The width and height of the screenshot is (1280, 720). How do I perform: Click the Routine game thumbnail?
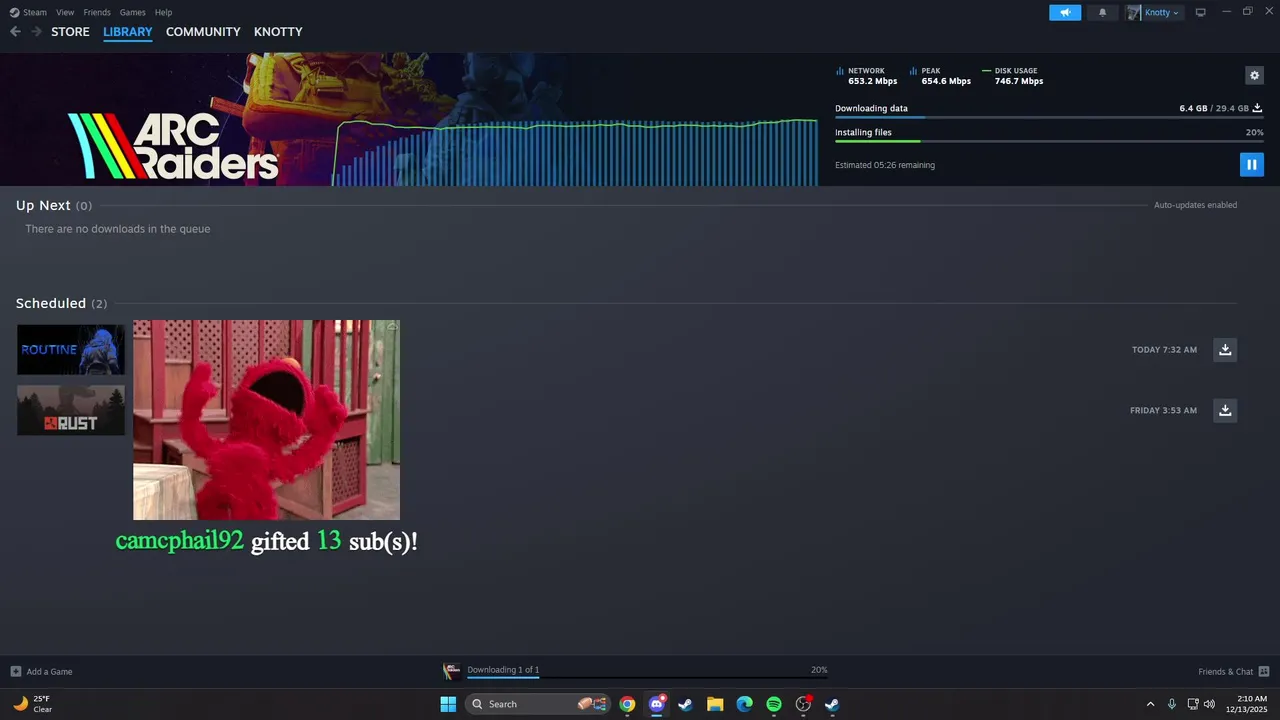coord(71,349)
